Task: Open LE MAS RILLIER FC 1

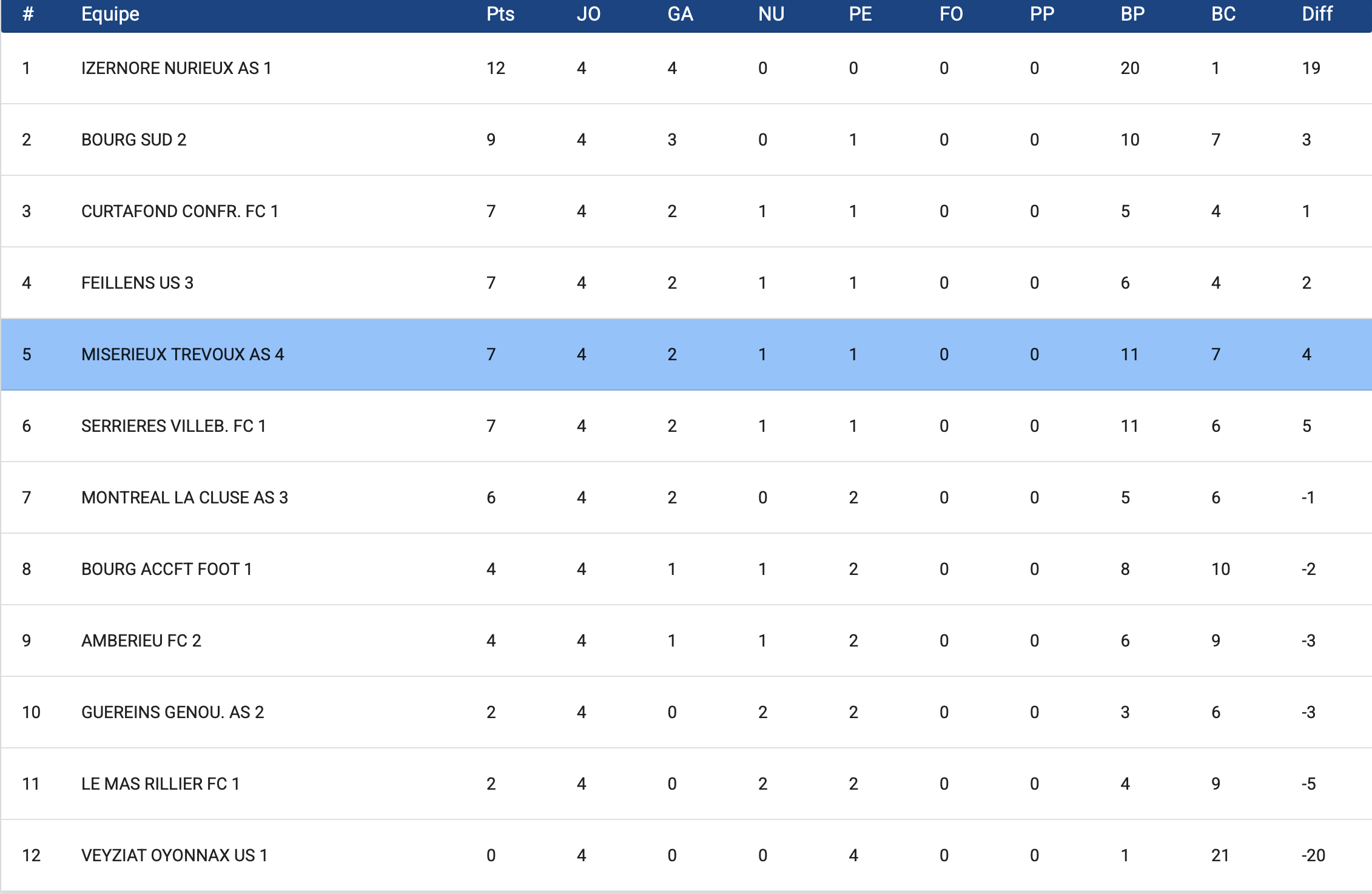Action: [x=160, y=784]
